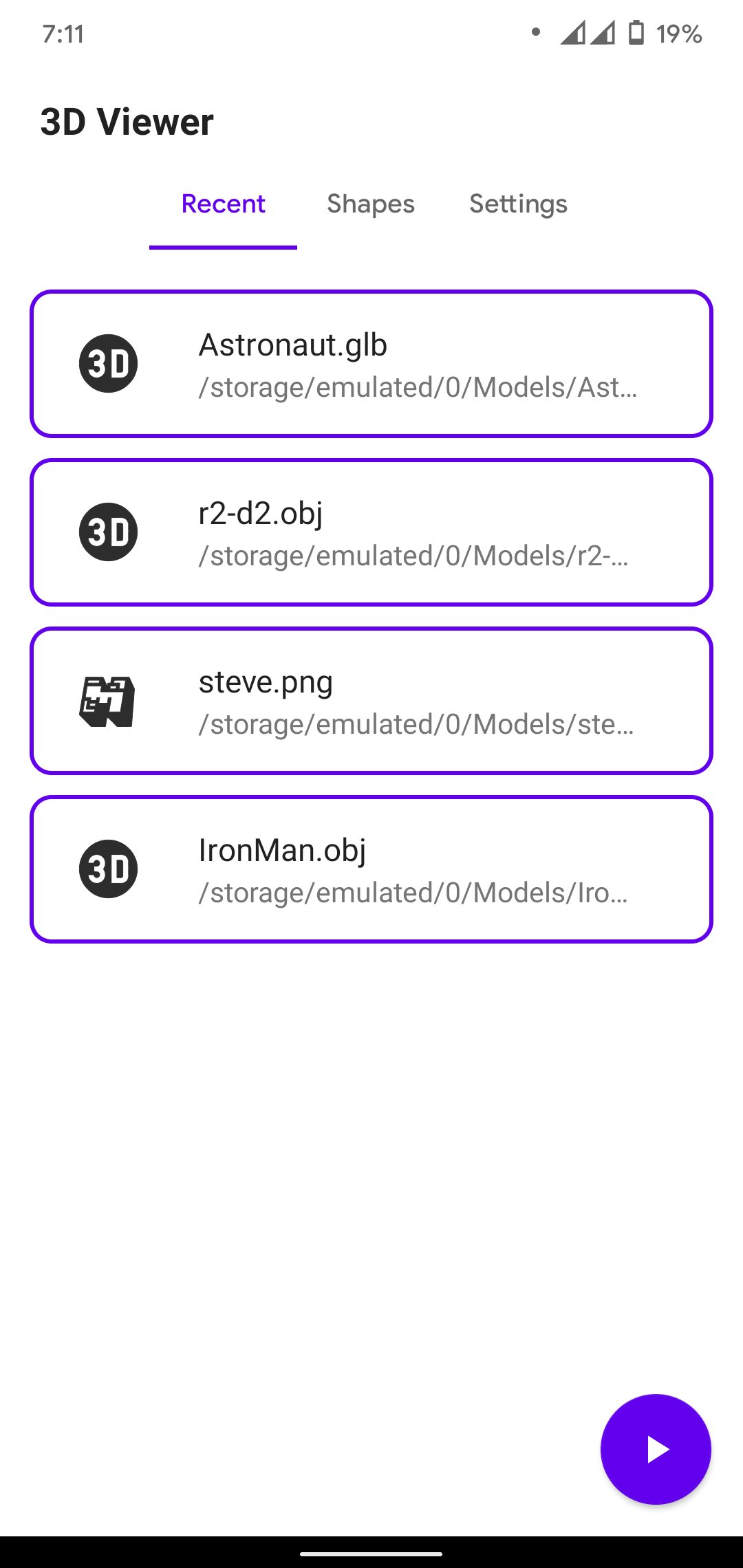Tap the Minecraft skin icon for steve.png

[x=107, y=701]
